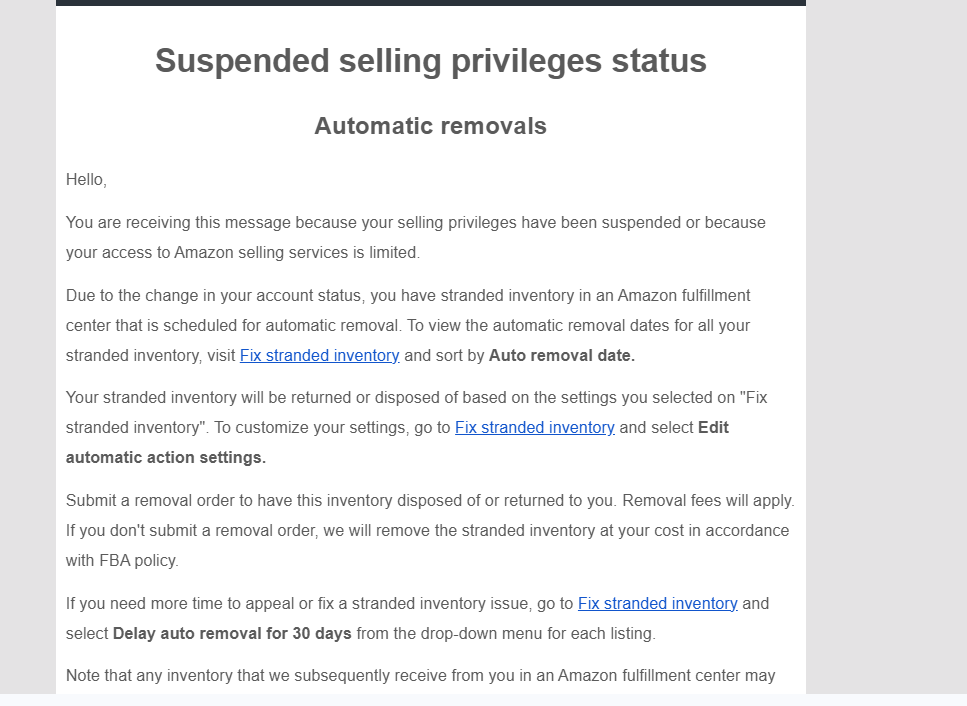Click the bold word "Edit" after "and select"
This screenshot has height=706, width=967.
tap(714, 428)
